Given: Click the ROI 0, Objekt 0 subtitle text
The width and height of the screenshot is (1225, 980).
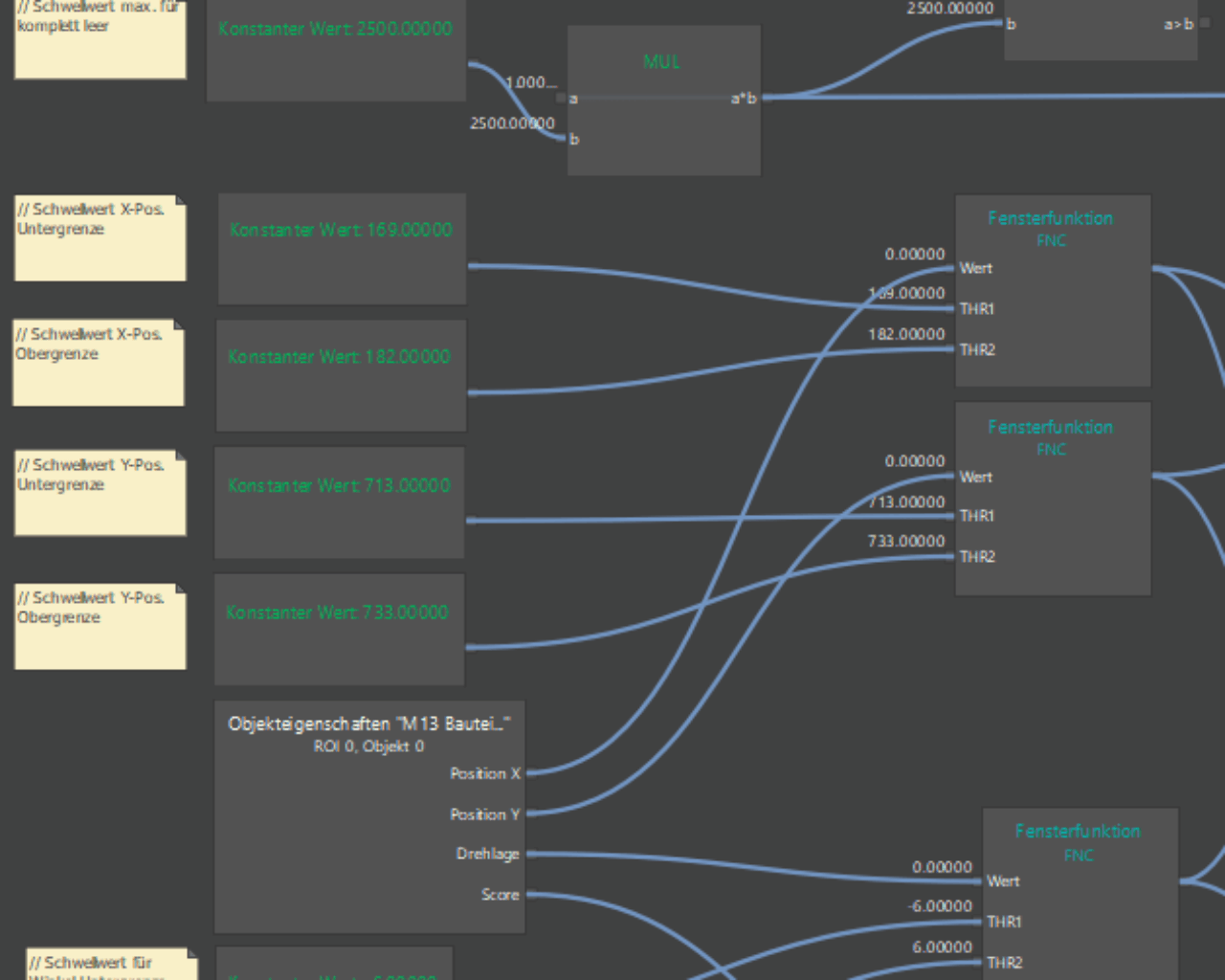Looking at the screenshot, I should coord(368,746).
